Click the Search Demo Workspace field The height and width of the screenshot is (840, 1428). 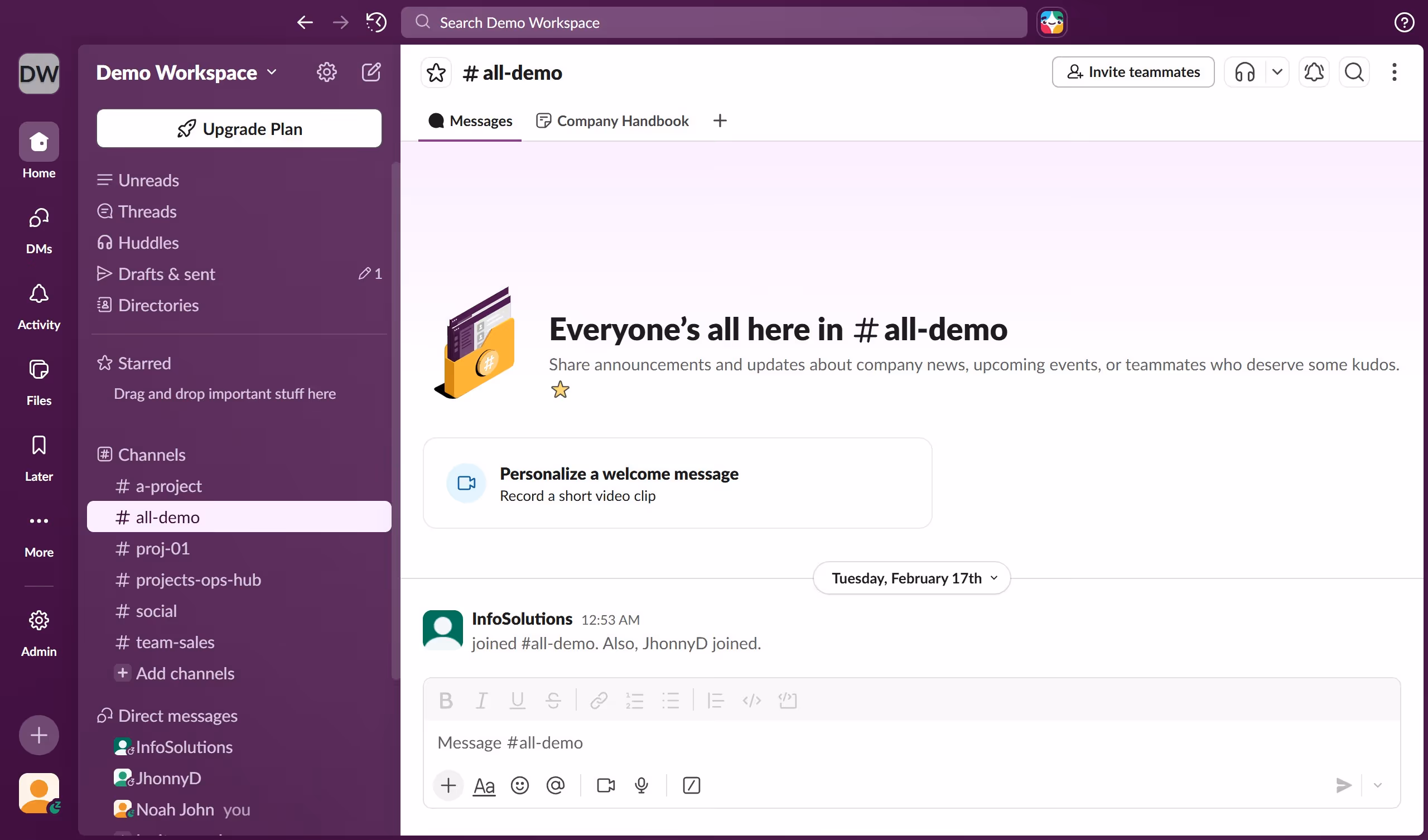tap(713, 22)
